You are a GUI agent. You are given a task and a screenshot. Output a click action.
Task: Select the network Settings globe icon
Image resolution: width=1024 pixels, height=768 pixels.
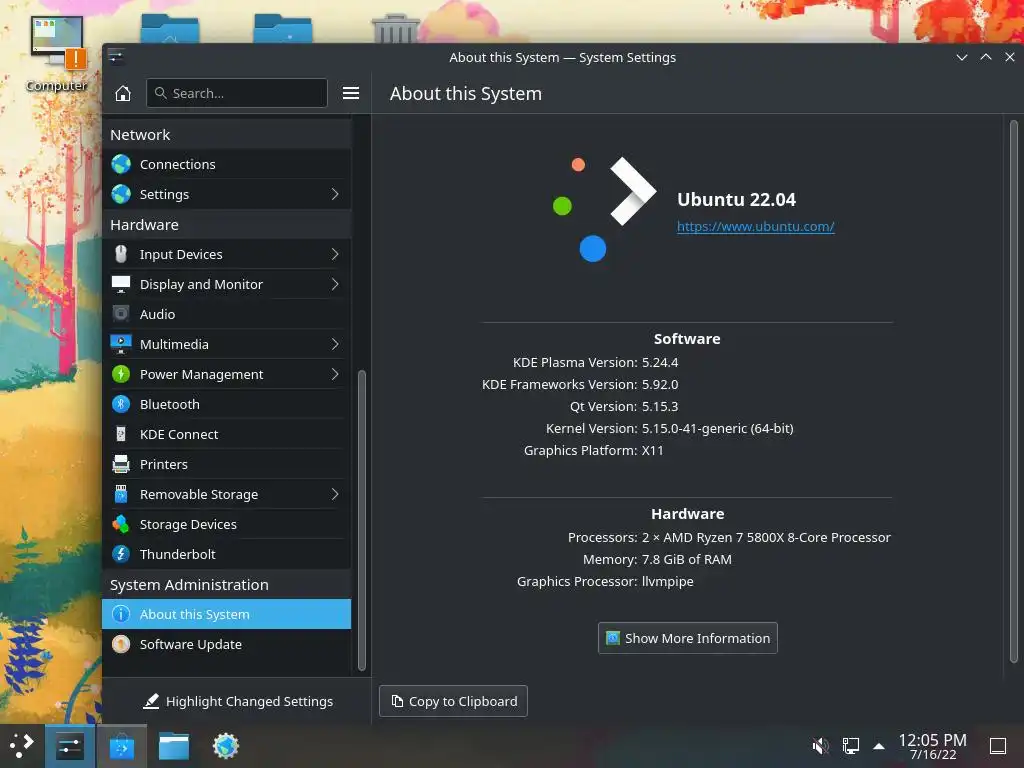click(121, 194)
